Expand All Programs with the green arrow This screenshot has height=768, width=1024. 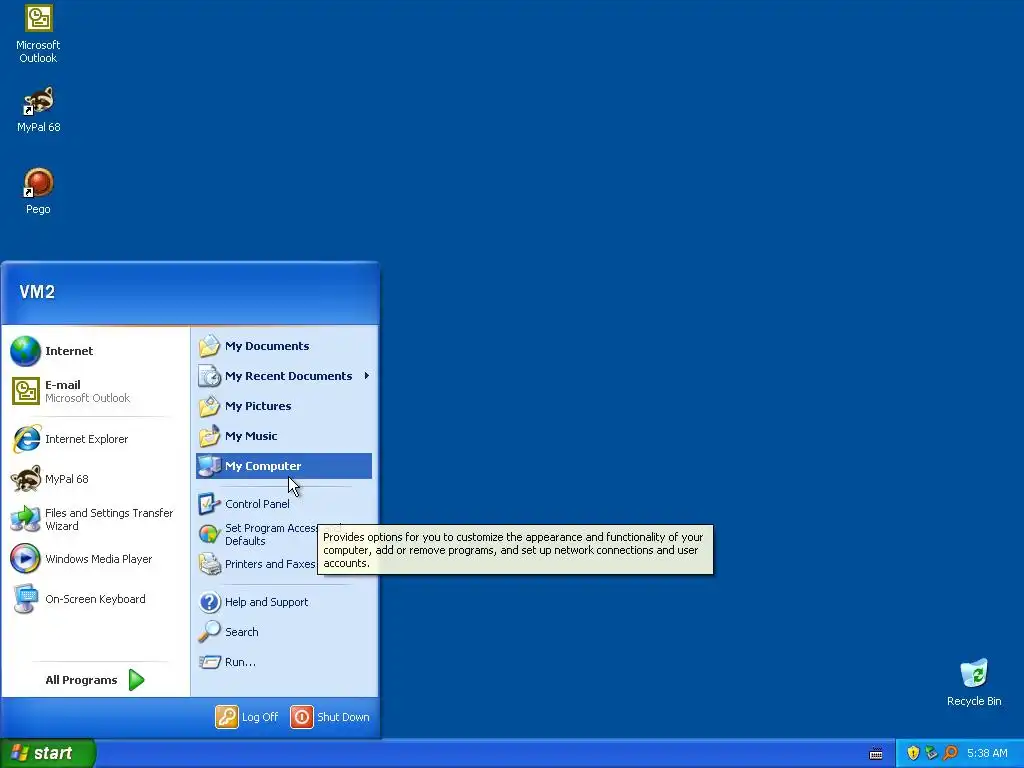point(136,680)
